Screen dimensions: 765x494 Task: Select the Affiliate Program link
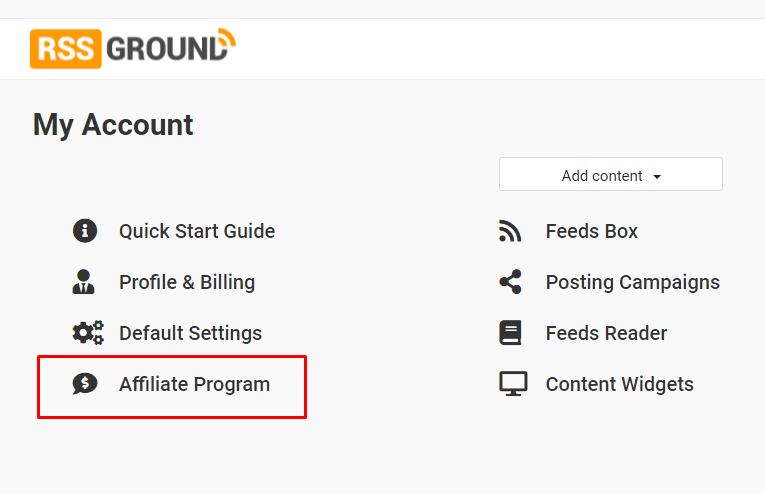pos(195,385)
